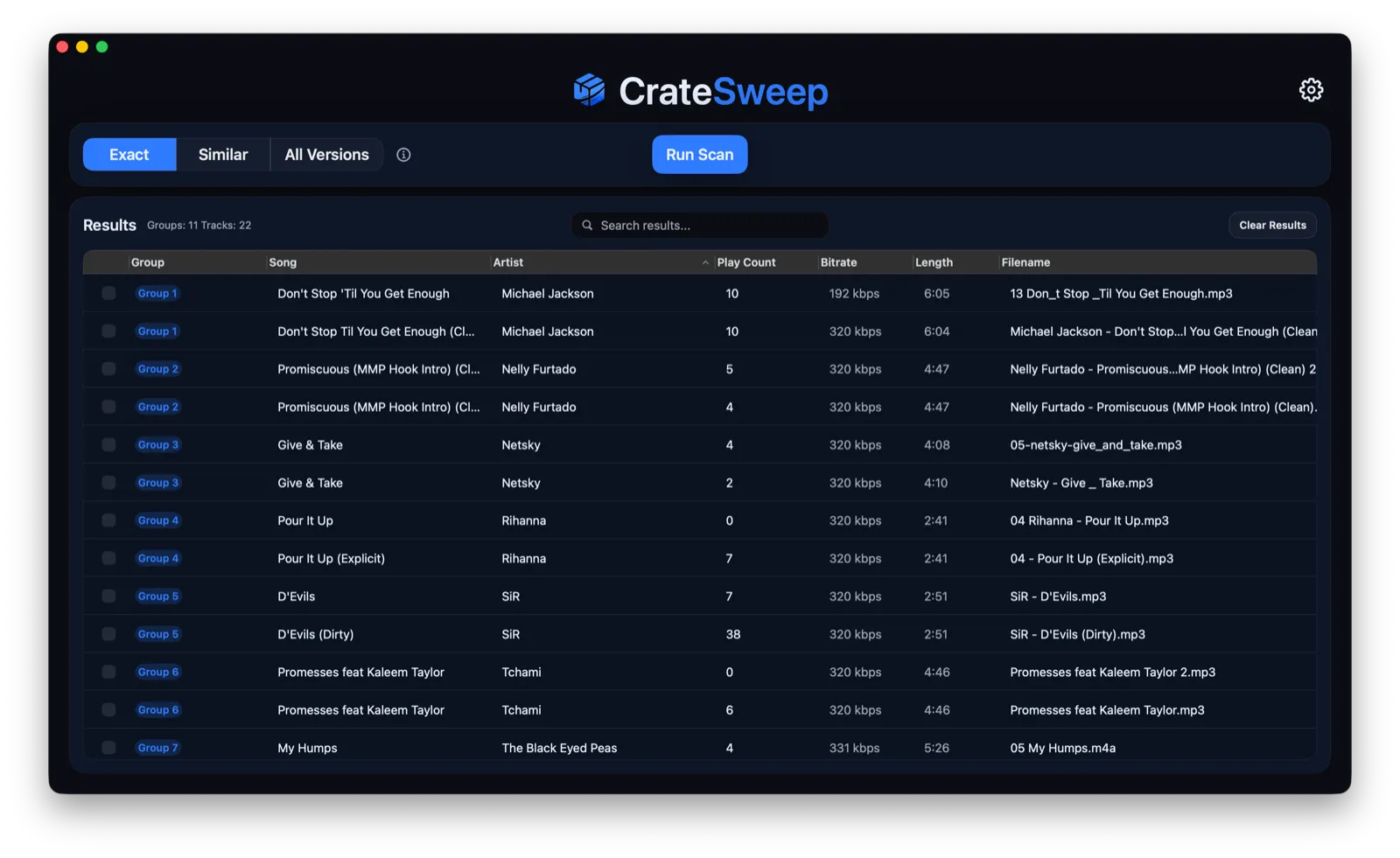The width and height of the screenshot is (1400, 858).
Task: Click artist Michael Jackson on the 6:05 row
Action: [x=548, y=294]
